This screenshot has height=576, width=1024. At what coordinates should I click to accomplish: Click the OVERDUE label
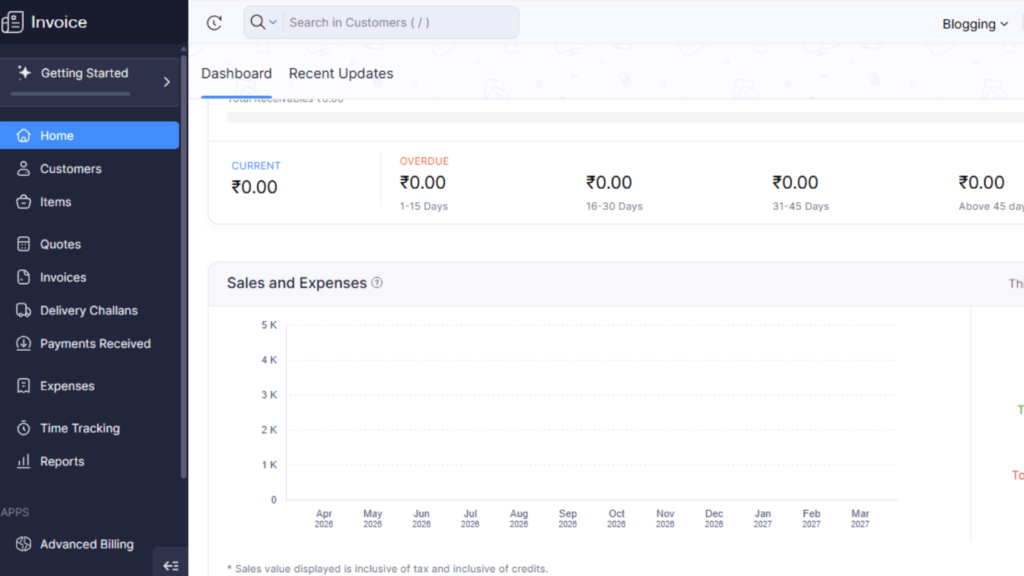pos(424,161)
